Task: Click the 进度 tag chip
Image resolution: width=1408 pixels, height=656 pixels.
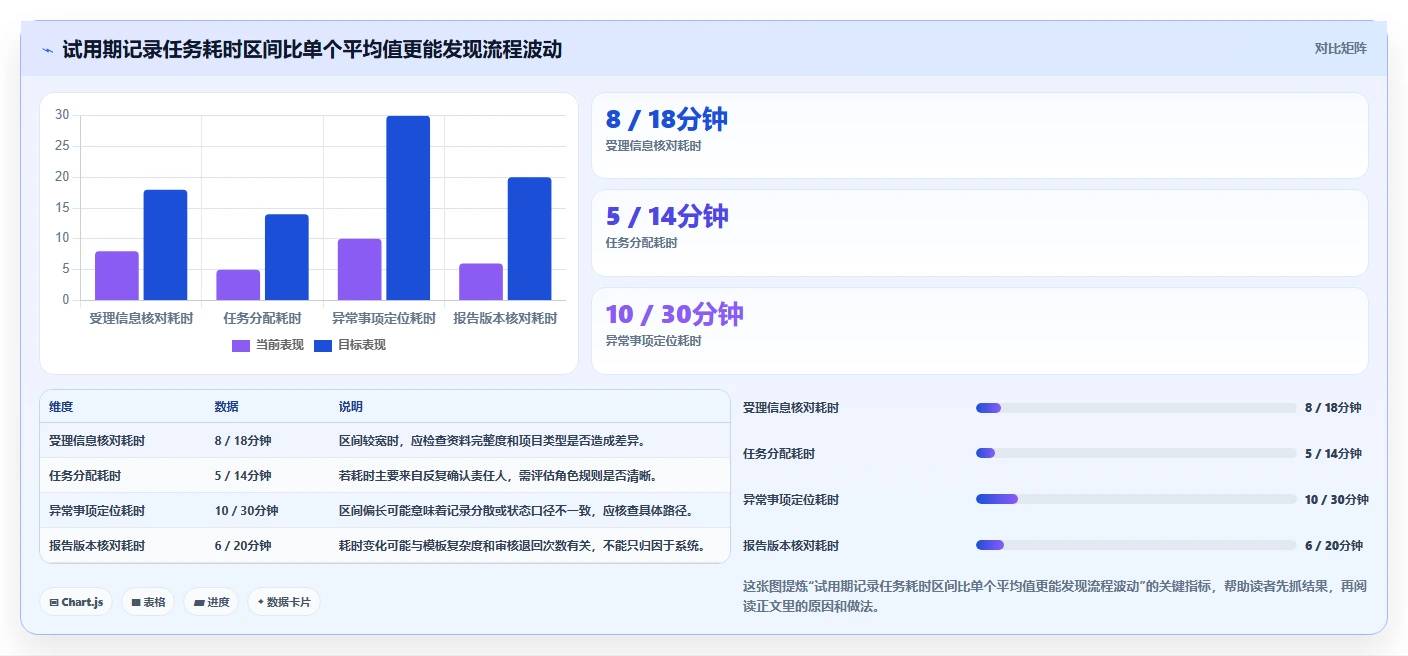Action: pyautogui.click(x=211, y=602)
